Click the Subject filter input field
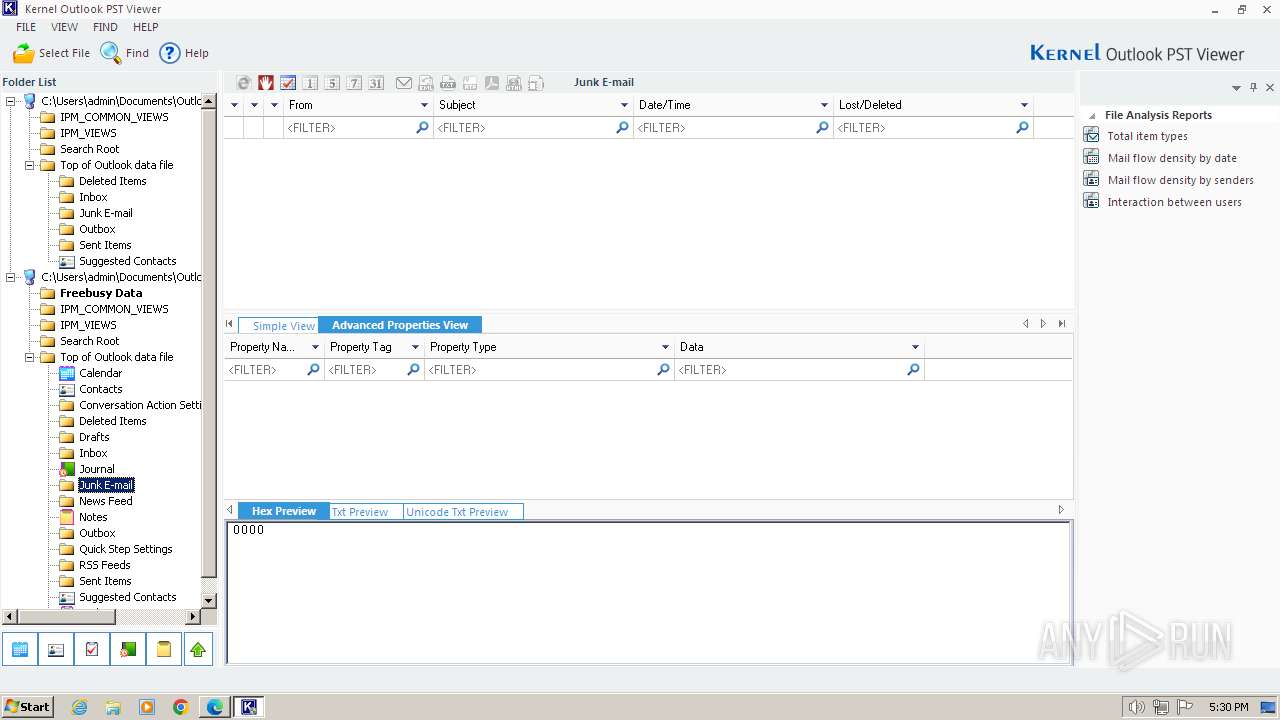 [x=533, y=128]
